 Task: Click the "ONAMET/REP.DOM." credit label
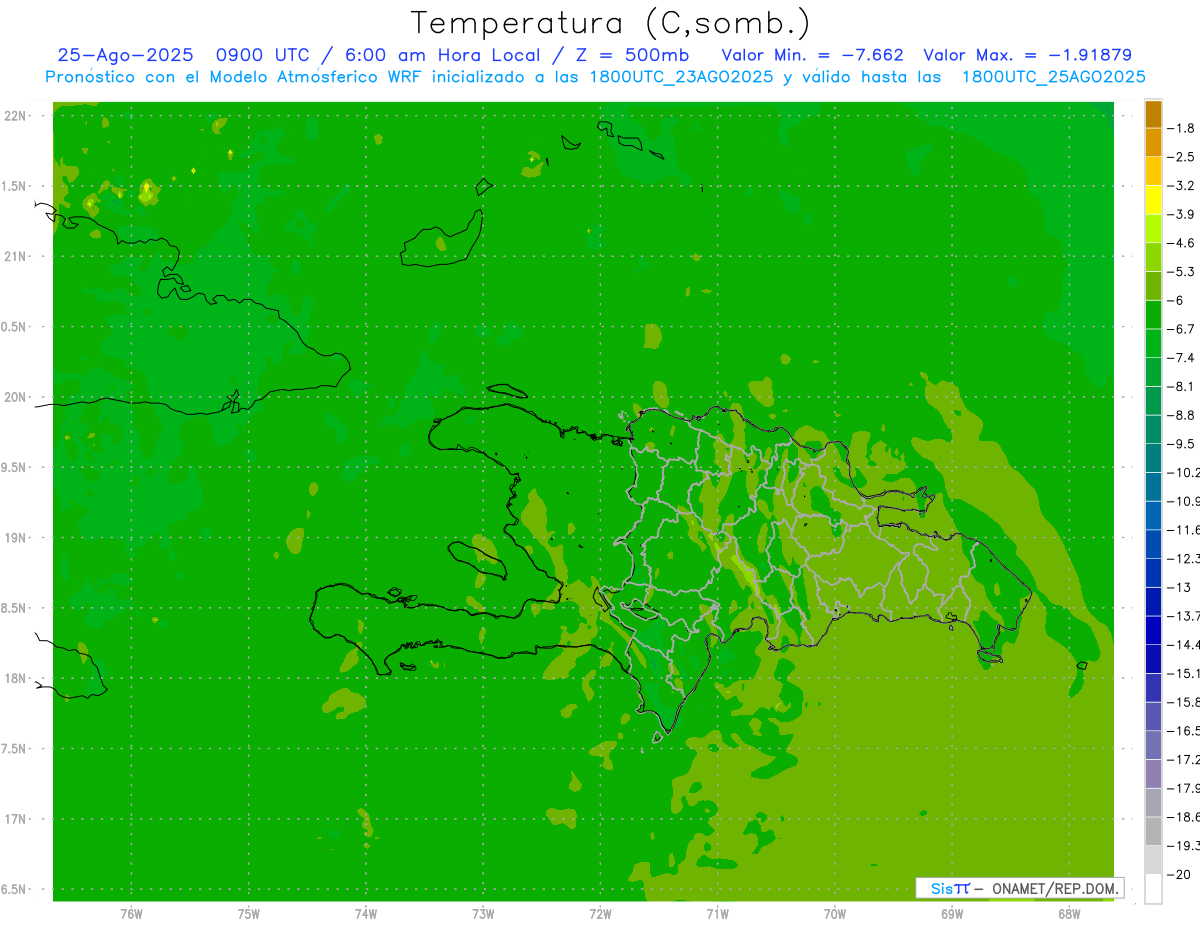[x=1056, y=888]
